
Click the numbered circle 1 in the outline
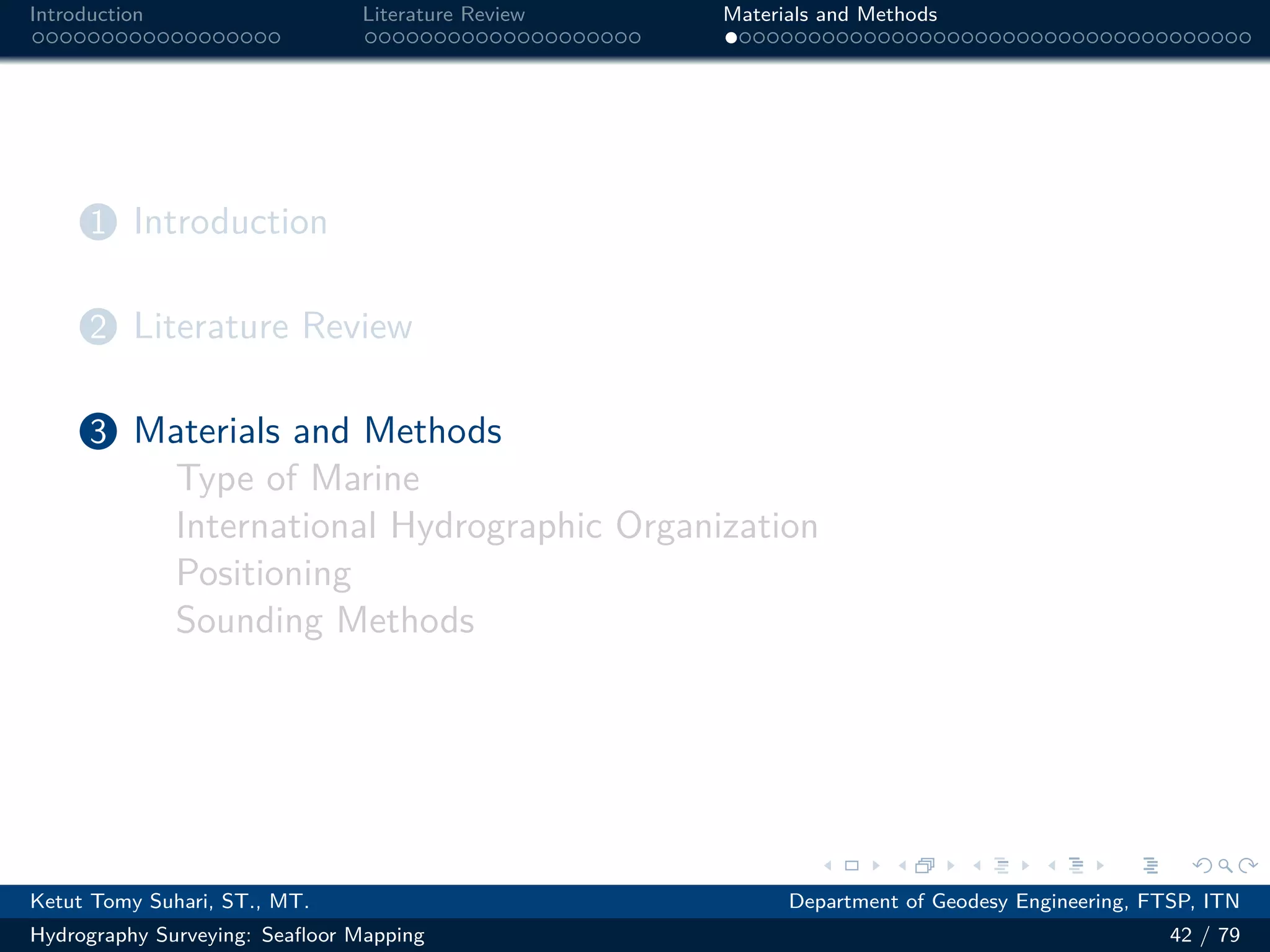(98, 222)
